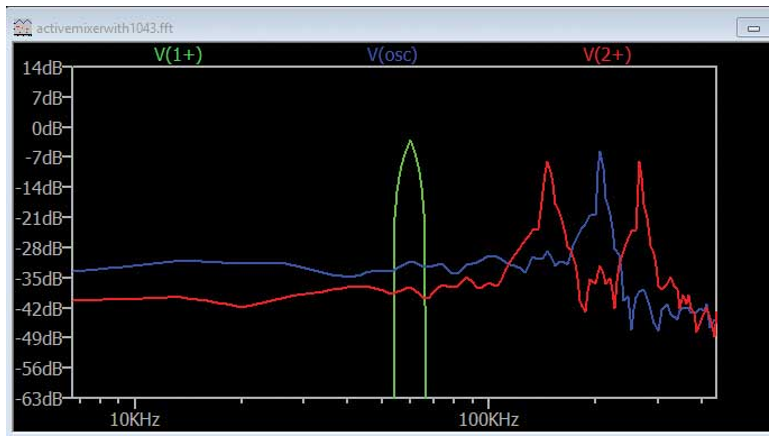Minimize the FFT plot window
Viewport: 772px width, 440px height.
(752, 29)
